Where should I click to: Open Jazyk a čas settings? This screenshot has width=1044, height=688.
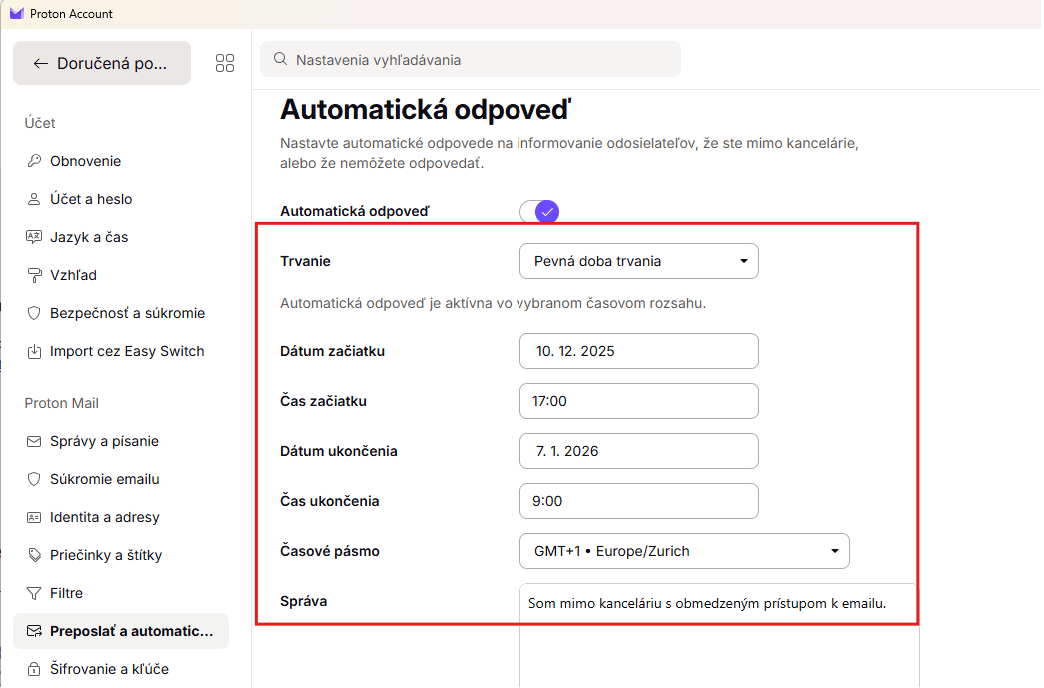pos(34,237)
